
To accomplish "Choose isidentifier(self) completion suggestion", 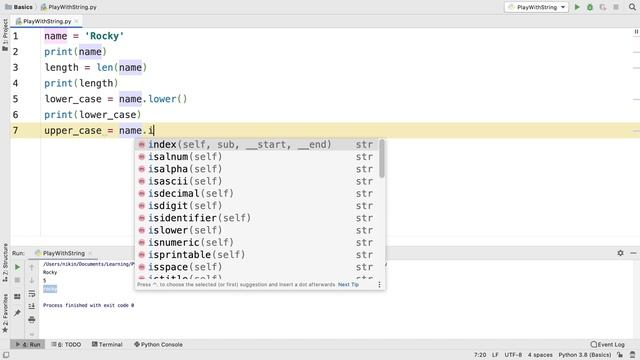I will pos(257,218).
